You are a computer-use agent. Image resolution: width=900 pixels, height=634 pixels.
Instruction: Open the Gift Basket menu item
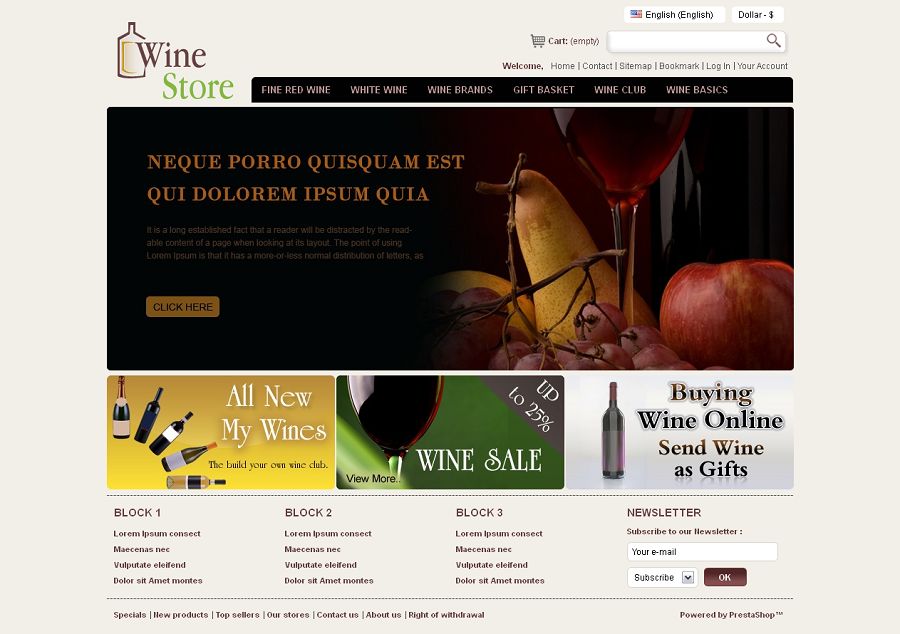[544, 90]
